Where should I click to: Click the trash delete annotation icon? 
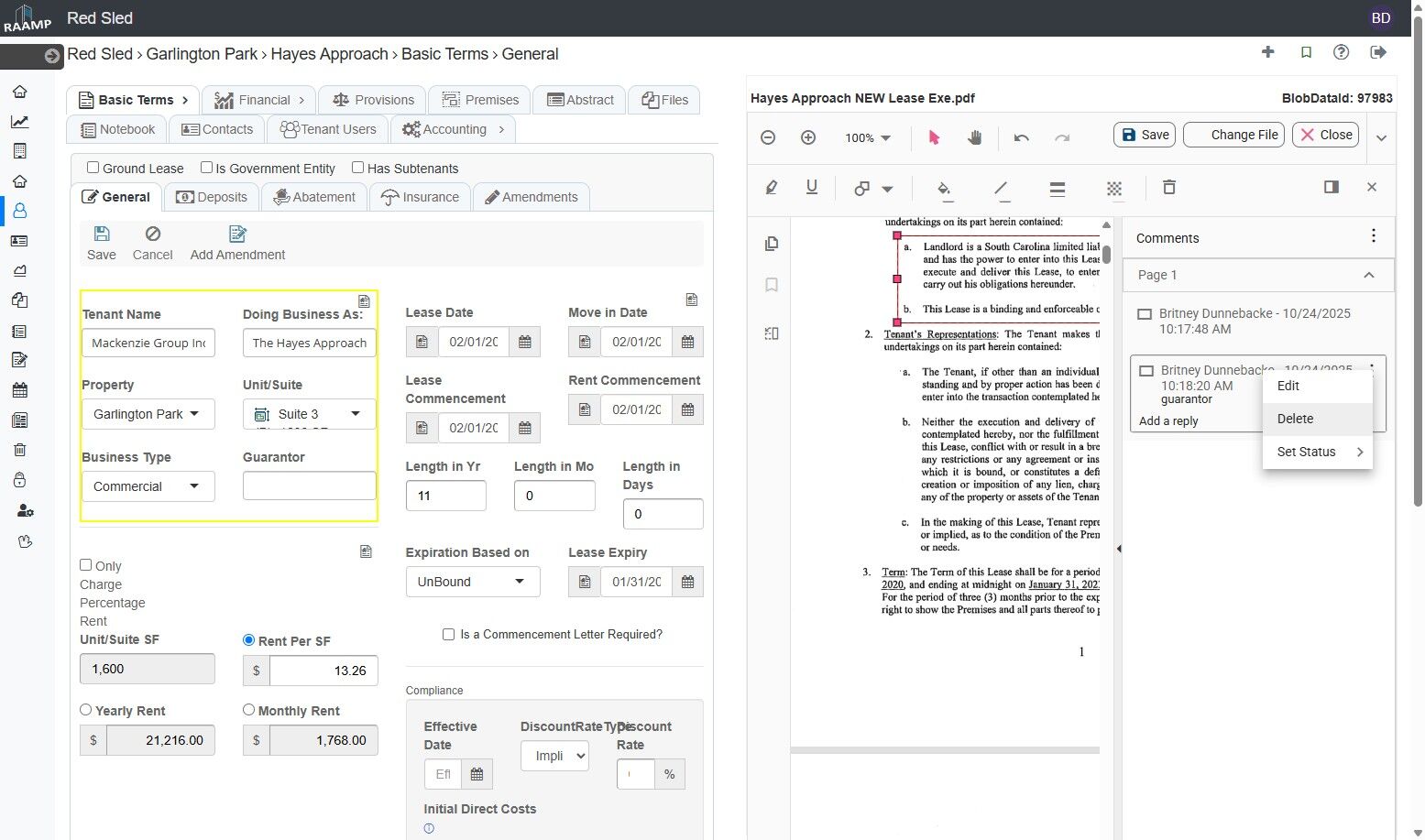(1168, 188)
